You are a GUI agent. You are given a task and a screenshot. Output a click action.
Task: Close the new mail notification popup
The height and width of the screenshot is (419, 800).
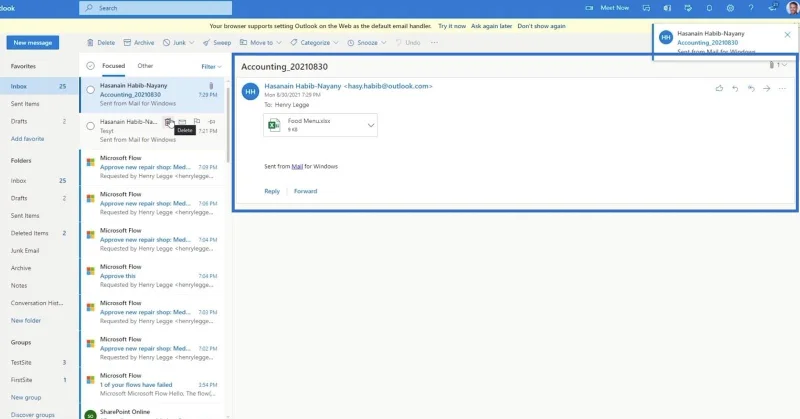point(787,35)
